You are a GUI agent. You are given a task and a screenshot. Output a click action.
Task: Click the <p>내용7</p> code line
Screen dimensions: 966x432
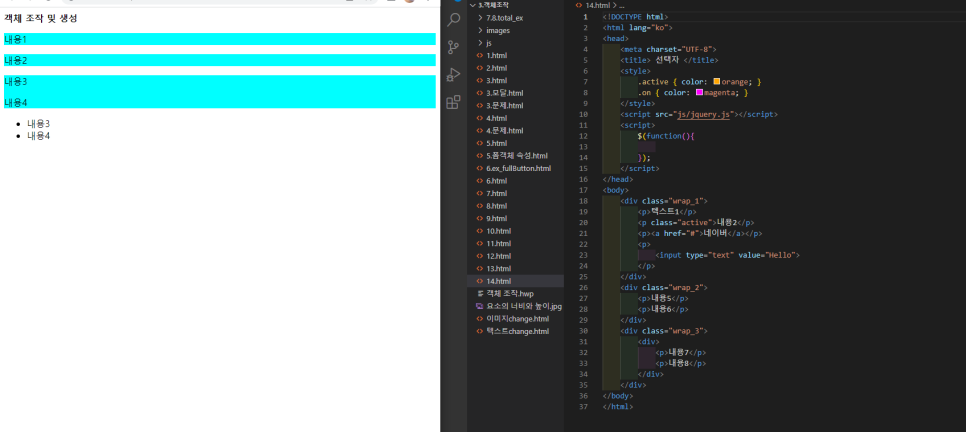point(681,353)
